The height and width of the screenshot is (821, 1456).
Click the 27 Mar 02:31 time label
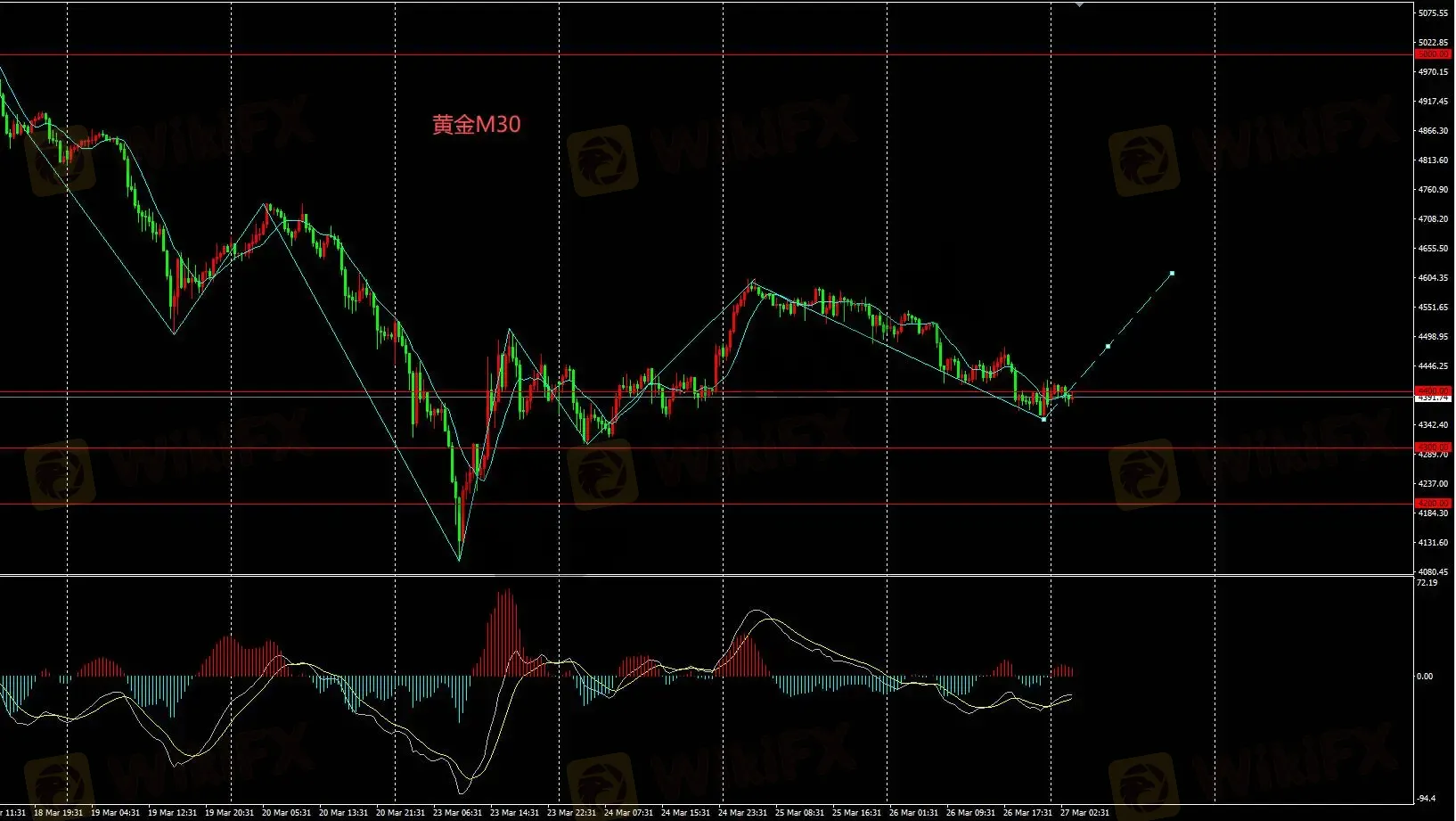click(x=1084, y=813)
